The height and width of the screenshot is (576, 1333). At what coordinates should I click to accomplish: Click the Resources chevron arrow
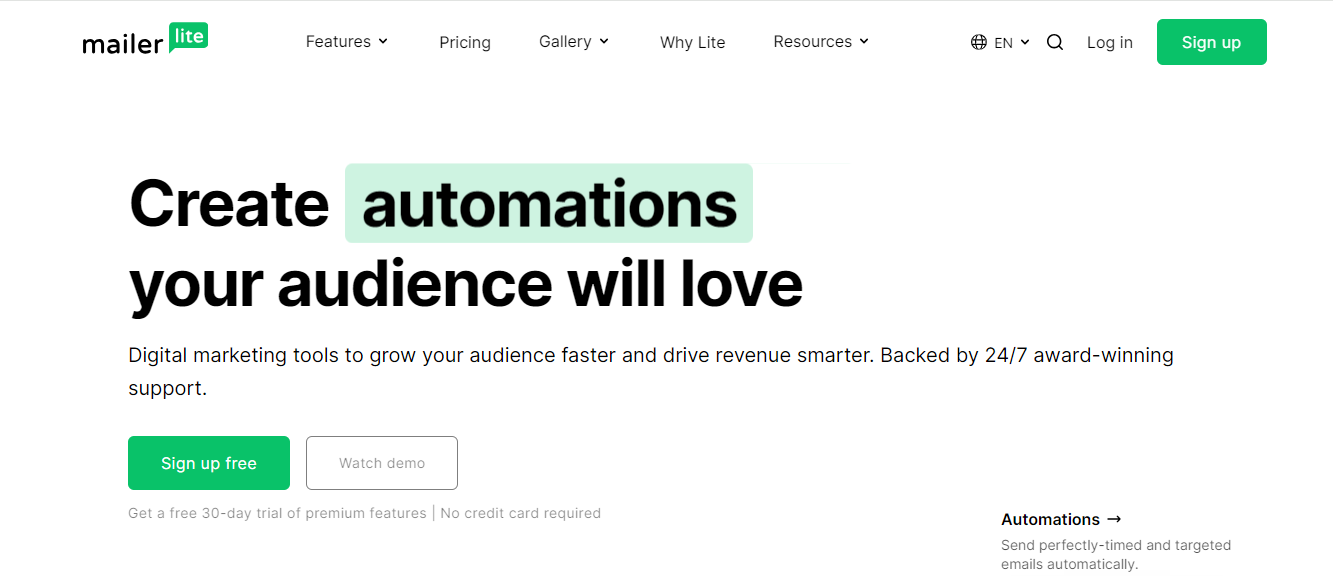point(864,41)
